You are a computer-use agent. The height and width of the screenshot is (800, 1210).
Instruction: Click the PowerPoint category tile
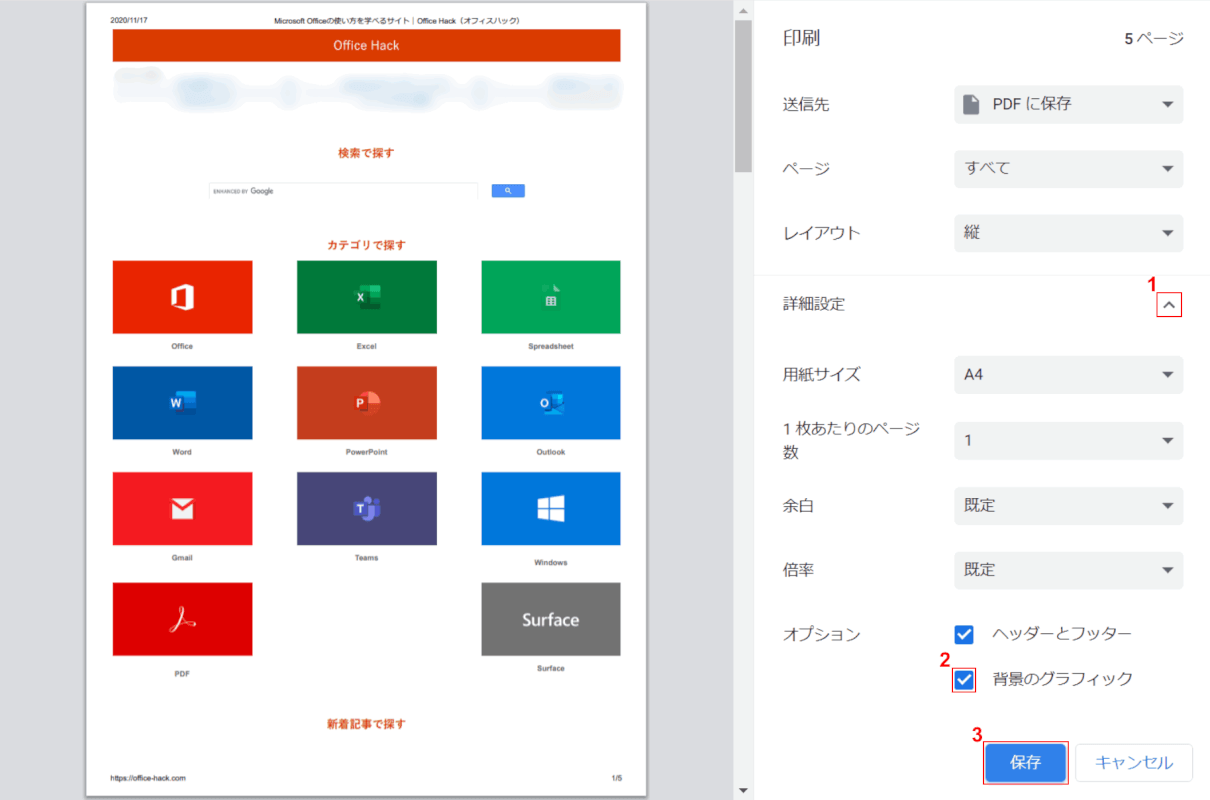click(367, 403)
